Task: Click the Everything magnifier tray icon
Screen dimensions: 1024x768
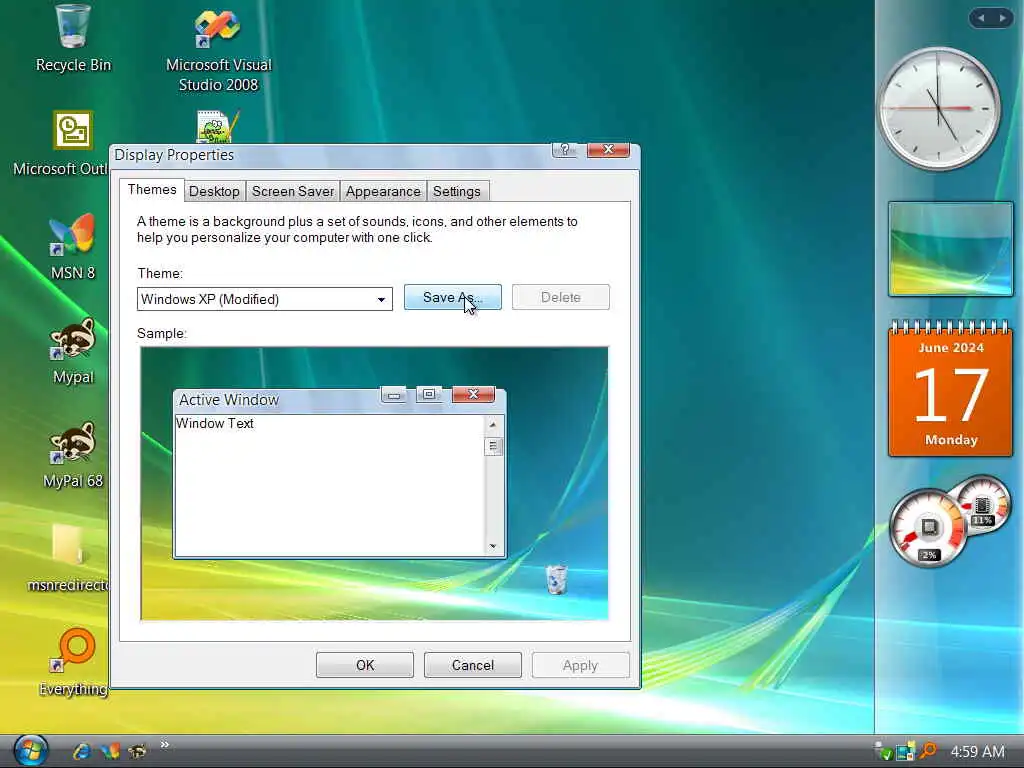Action: pyautogui.click(x=927, y=751)
